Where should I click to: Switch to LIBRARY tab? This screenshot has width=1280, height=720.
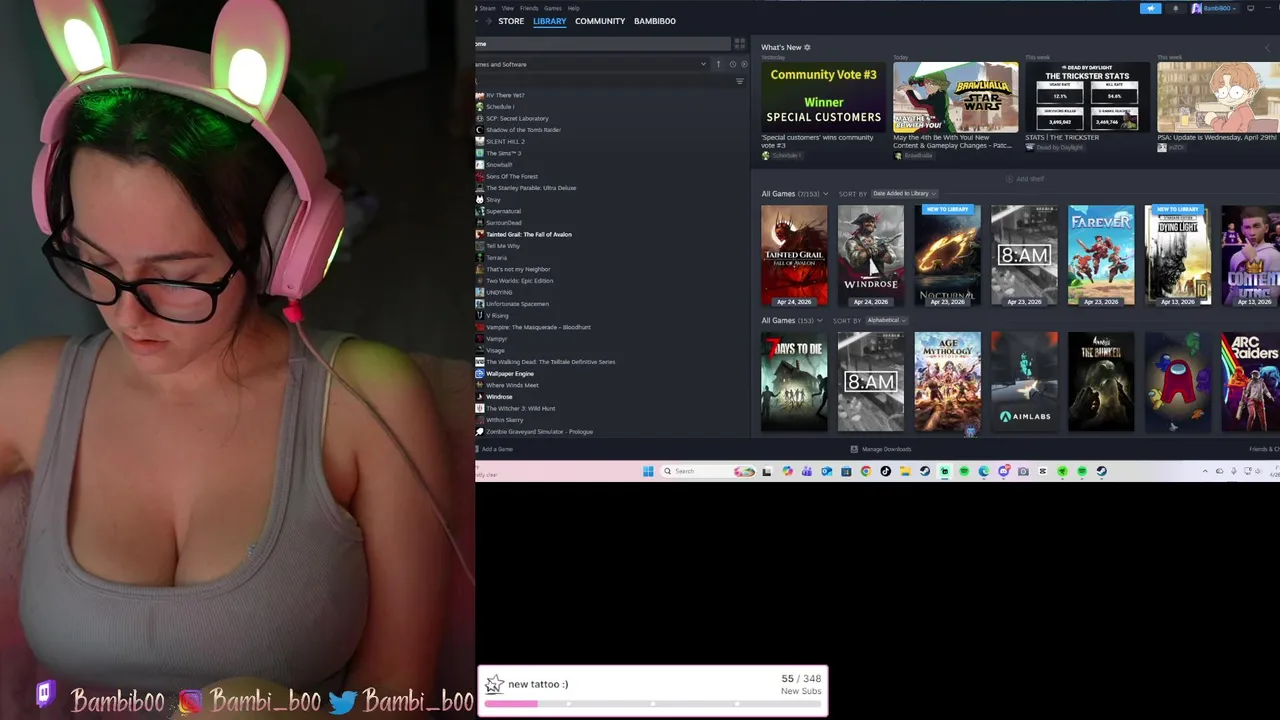(549, 21)
